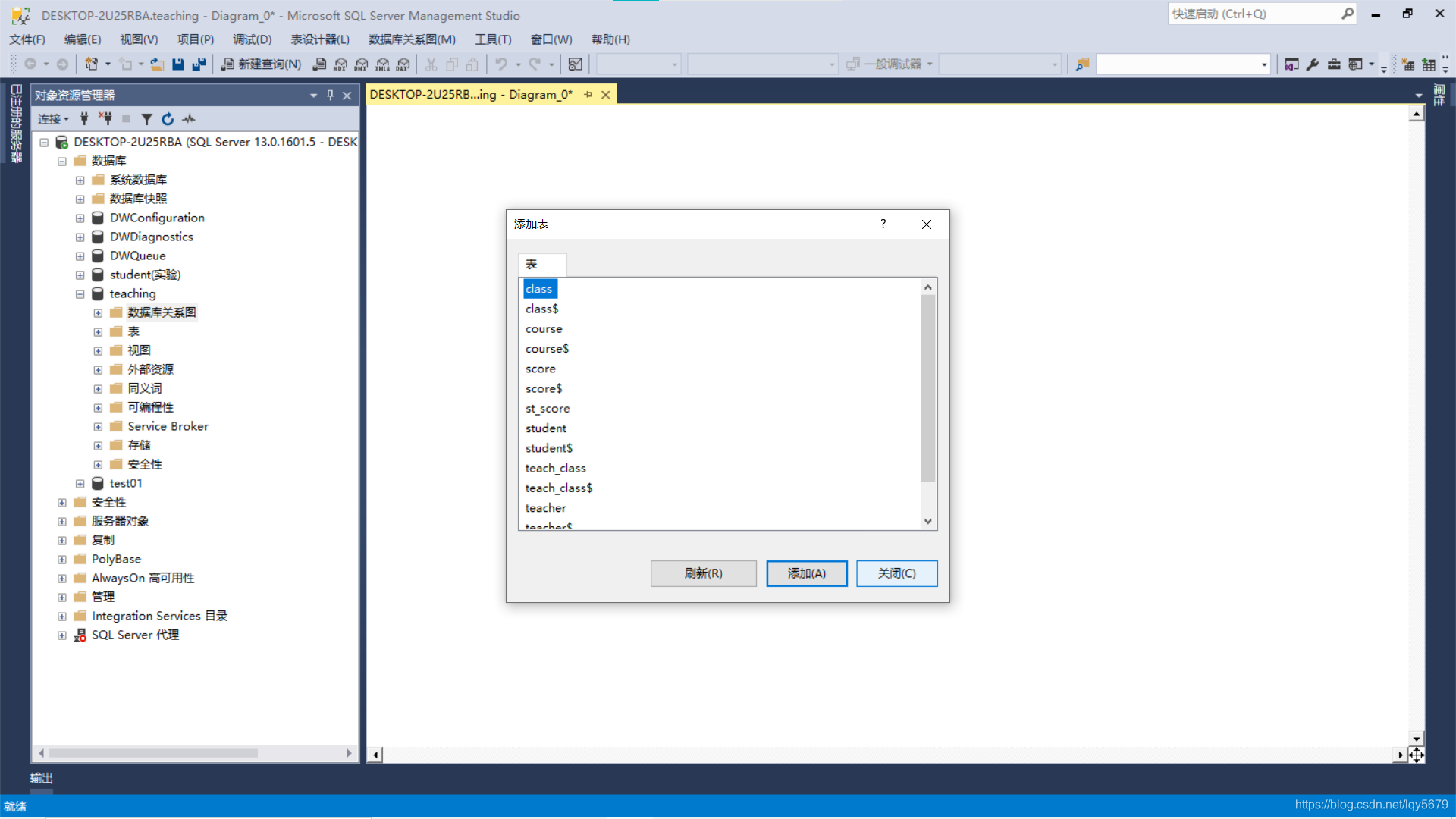Close the Diagram_0 document tab
1456x819 pixels.
coord(605,95)
